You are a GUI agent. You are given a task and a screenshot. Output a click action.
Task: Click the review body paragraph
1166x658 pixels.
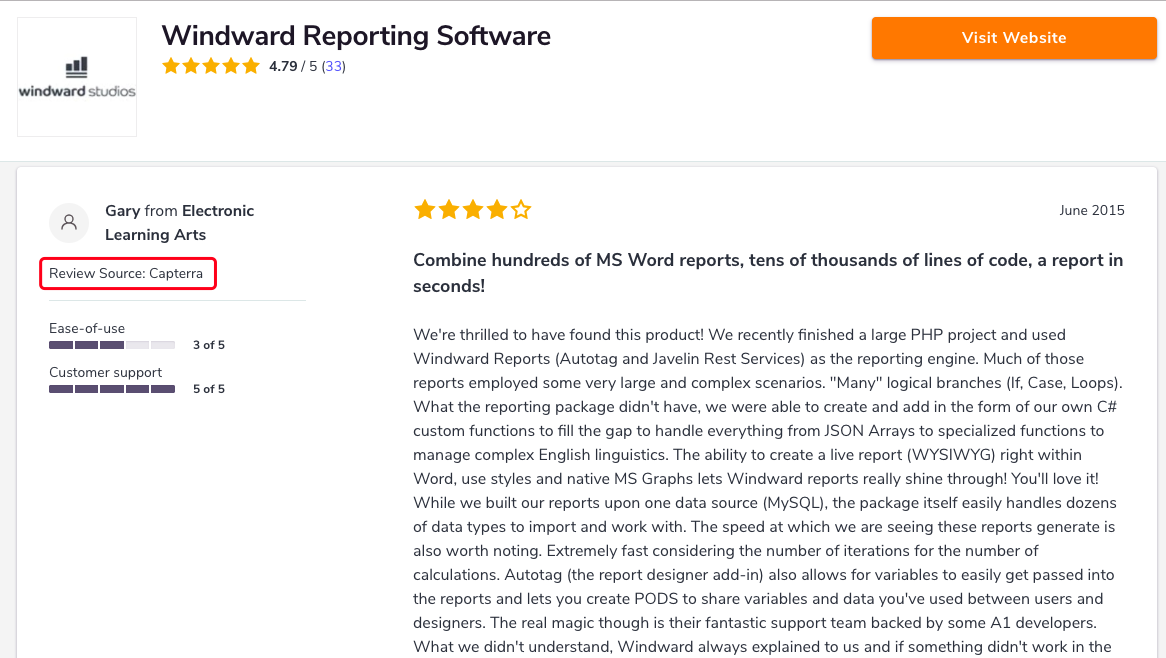coord(767,490)
